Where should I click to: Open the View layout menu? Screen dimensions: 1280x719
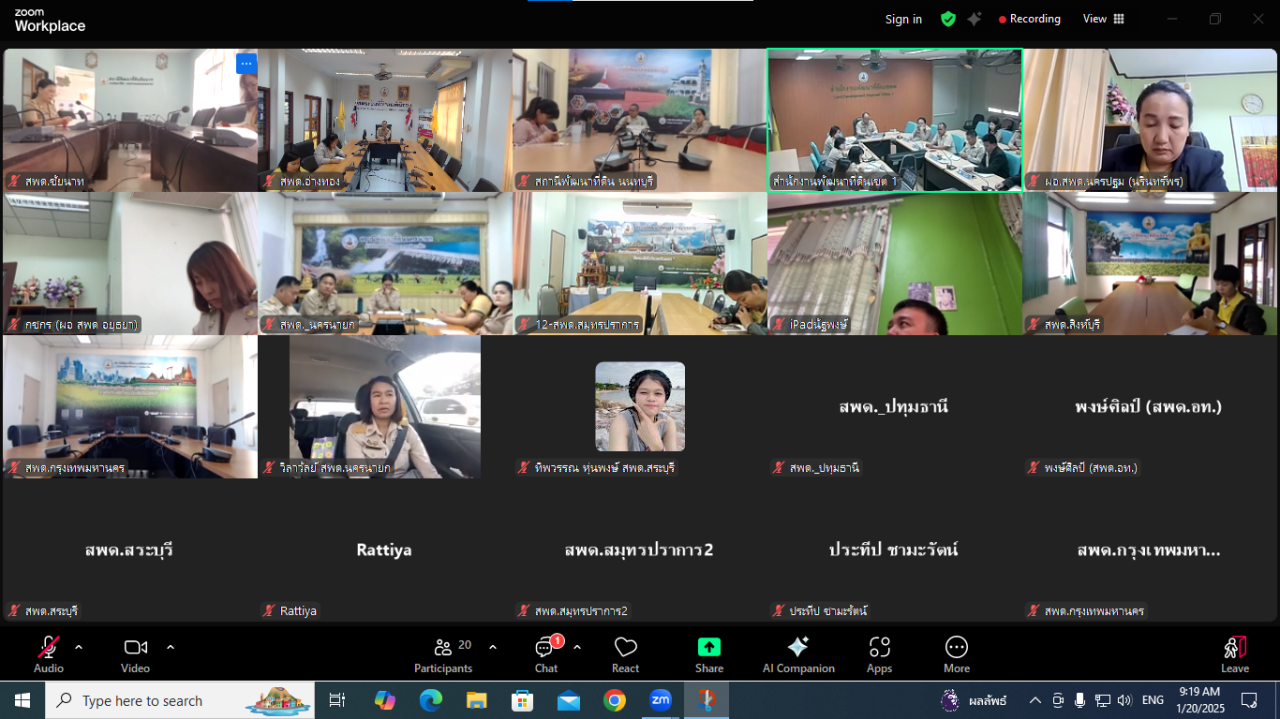[x=1104, y=19]
